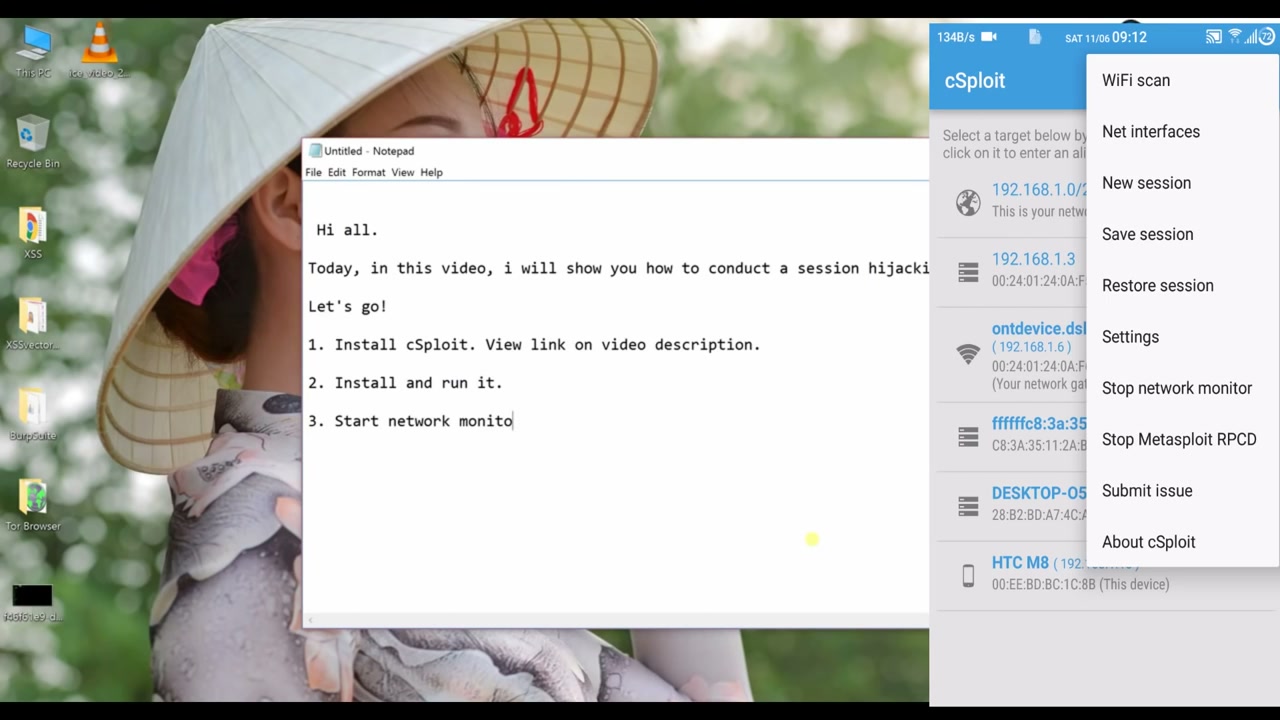
Task: Launch Tor Browser from the desktop
Action: pos(33,504)
